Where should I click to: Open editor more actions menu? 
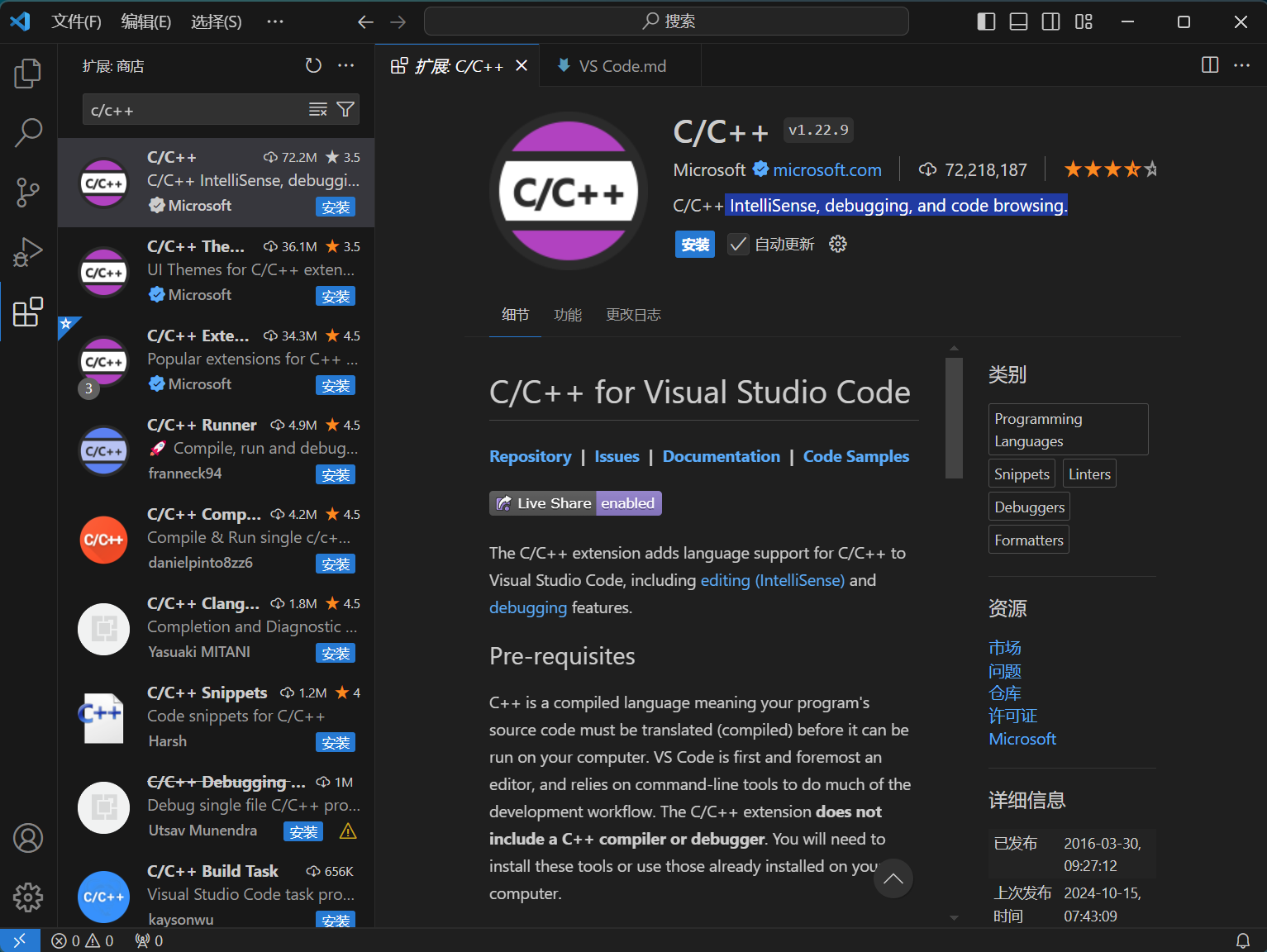click(1242, 65)
